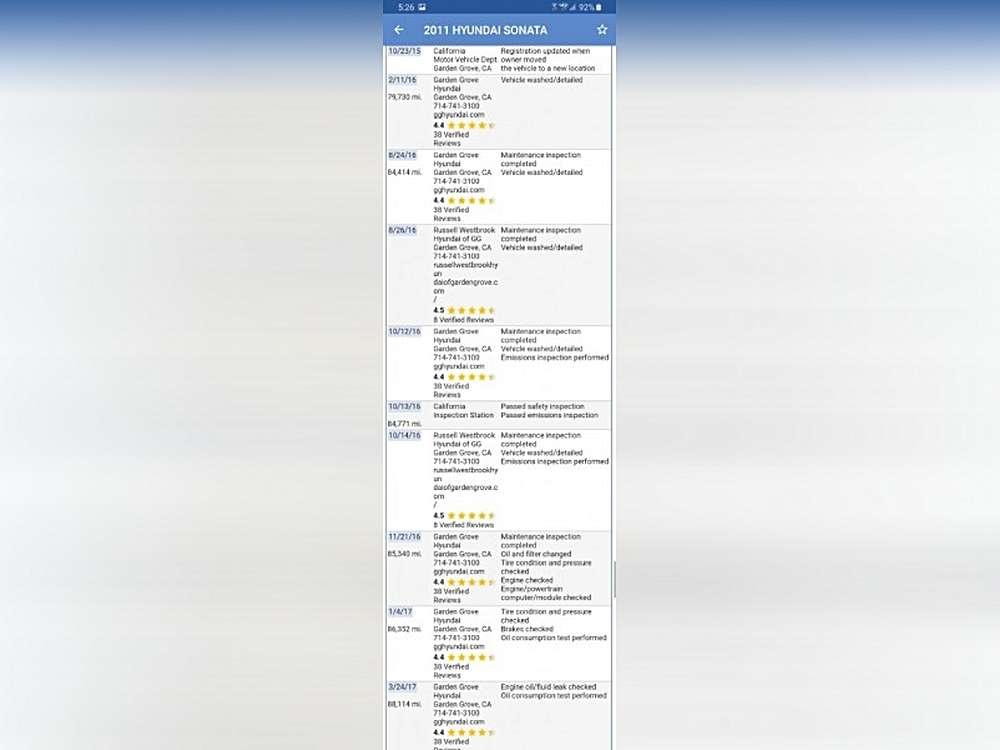Click the 88,114 mi. mileage reading
1000x750 pixels.
[x=404, y=705]
